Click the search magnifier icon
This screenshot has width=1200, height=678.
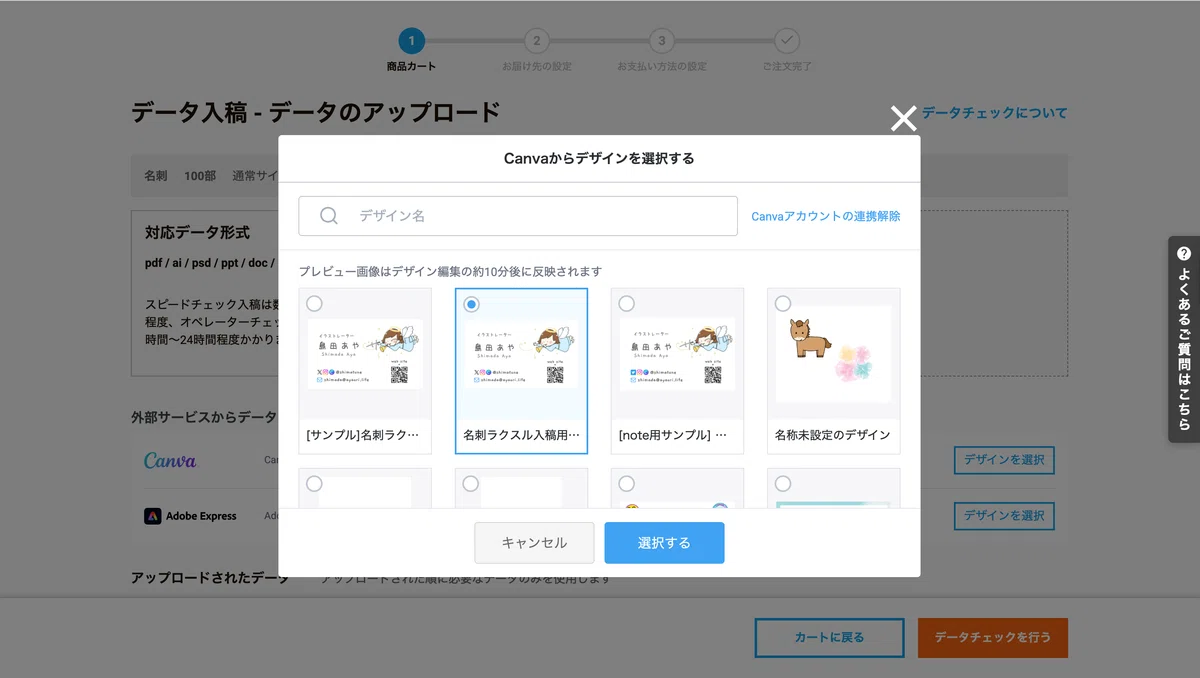(329, 215)
